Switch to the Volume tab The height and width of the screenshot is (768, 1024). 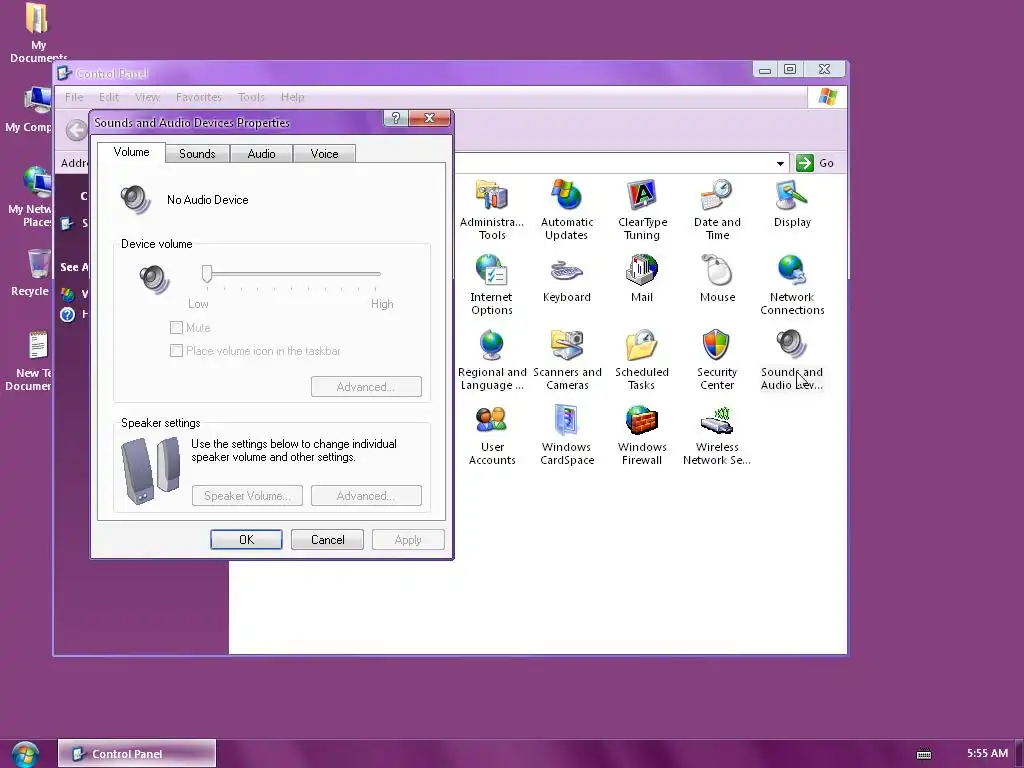click(131, 152)
